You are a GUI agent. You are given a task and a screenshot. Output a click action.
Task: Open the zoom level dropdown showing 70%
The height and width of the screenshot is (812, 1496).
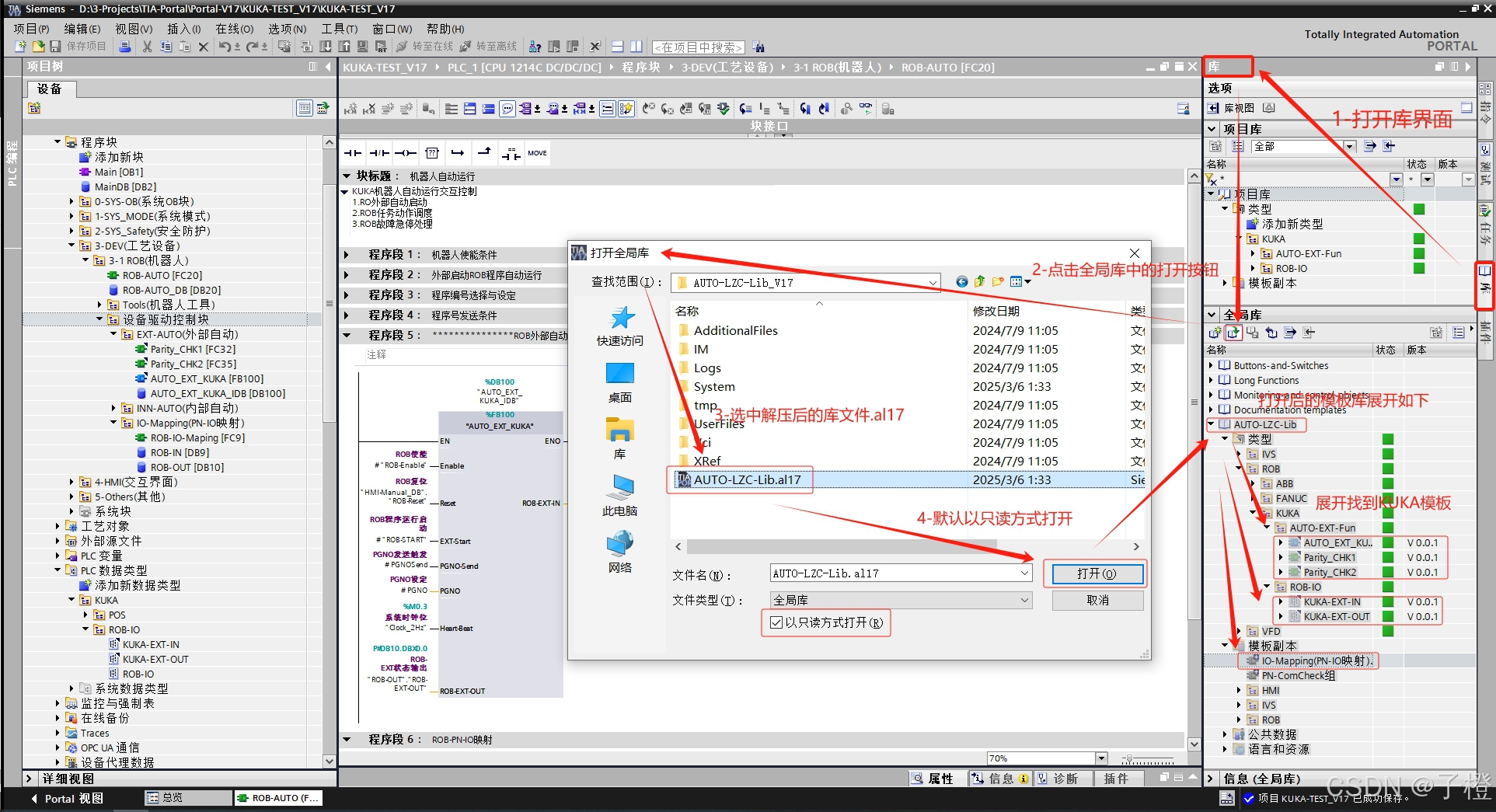coord(1101,758)
